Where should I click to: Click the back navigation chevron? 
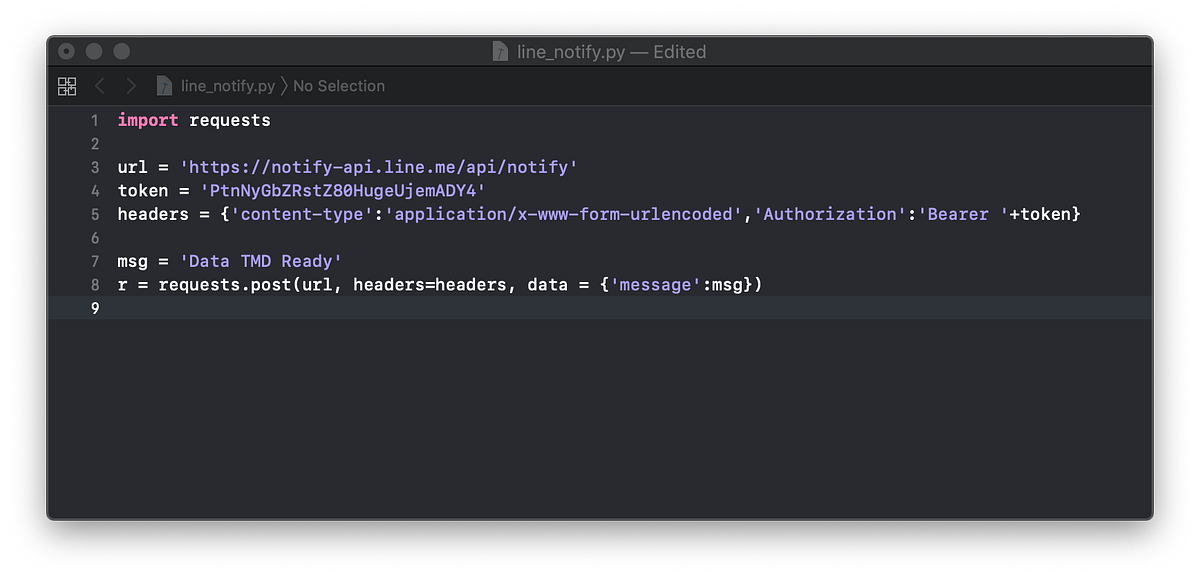pyautogui.click(x=99, y=86)
